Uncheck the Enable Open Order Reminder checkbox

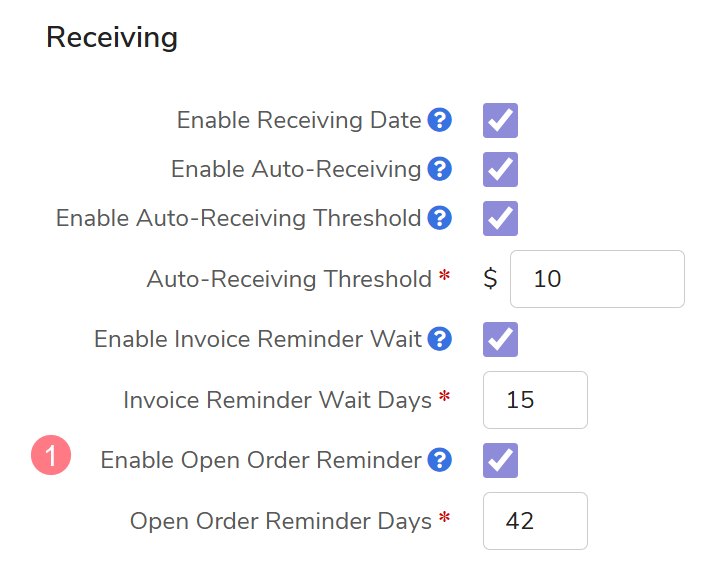tap(500, 460)
